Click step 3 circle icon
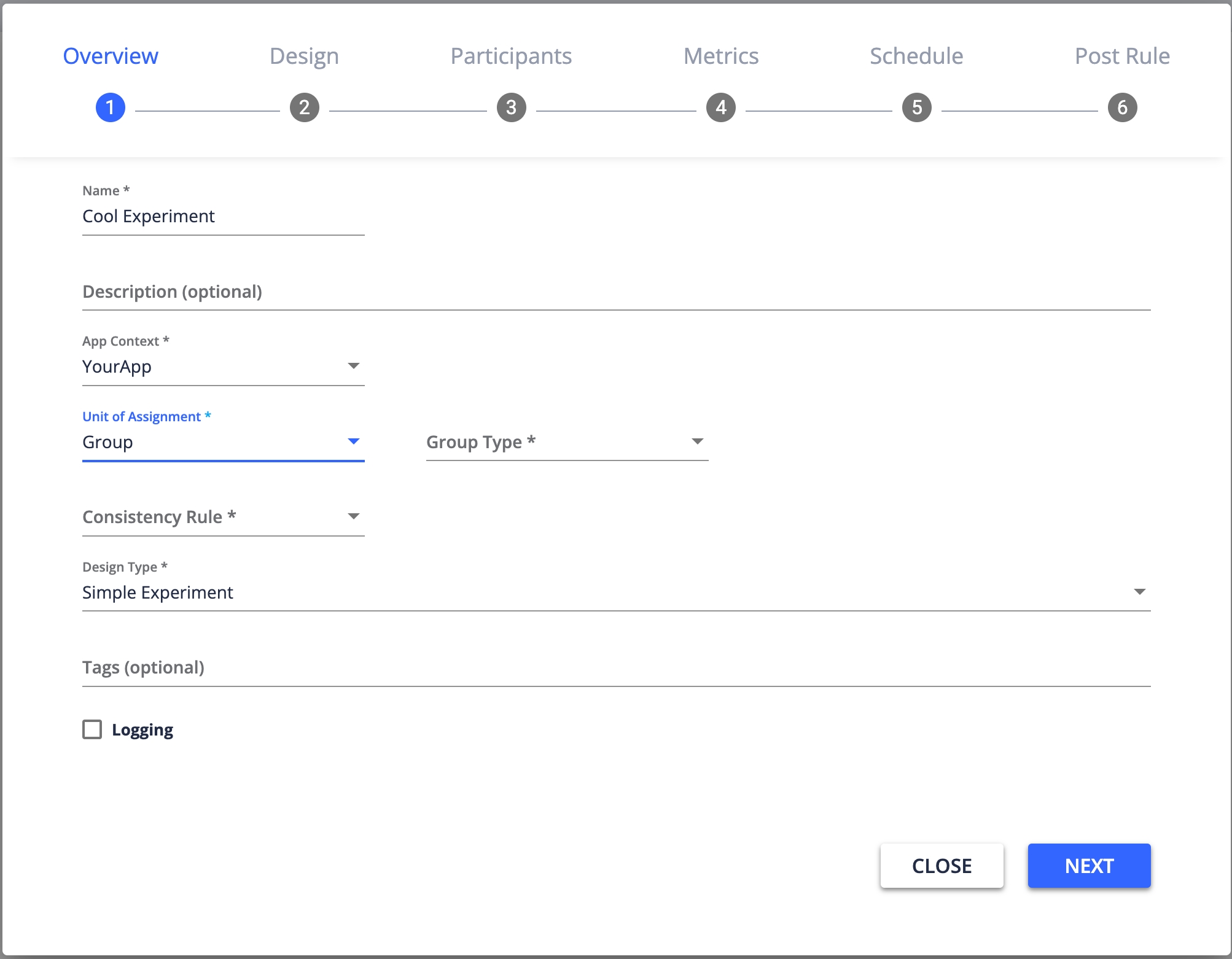The height and width of the screenshot is (959, 1232). (x=512, y=108)
